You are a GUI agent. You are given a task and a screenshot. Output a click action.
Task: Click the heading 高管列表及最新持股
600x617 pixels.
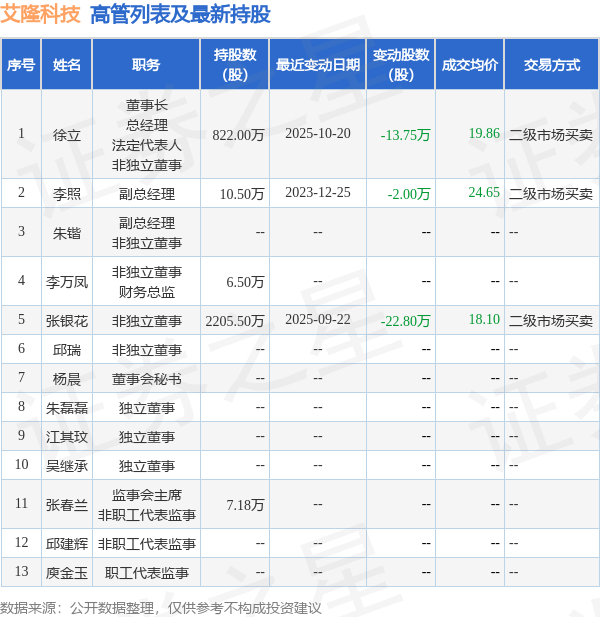[x=180, y=15]
